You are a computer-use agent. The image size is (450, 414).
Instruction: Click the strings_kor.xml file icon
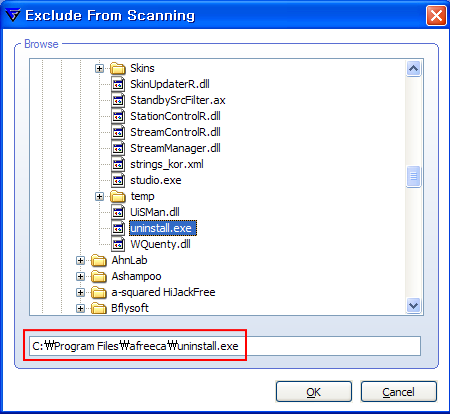(x=118, y=164)
